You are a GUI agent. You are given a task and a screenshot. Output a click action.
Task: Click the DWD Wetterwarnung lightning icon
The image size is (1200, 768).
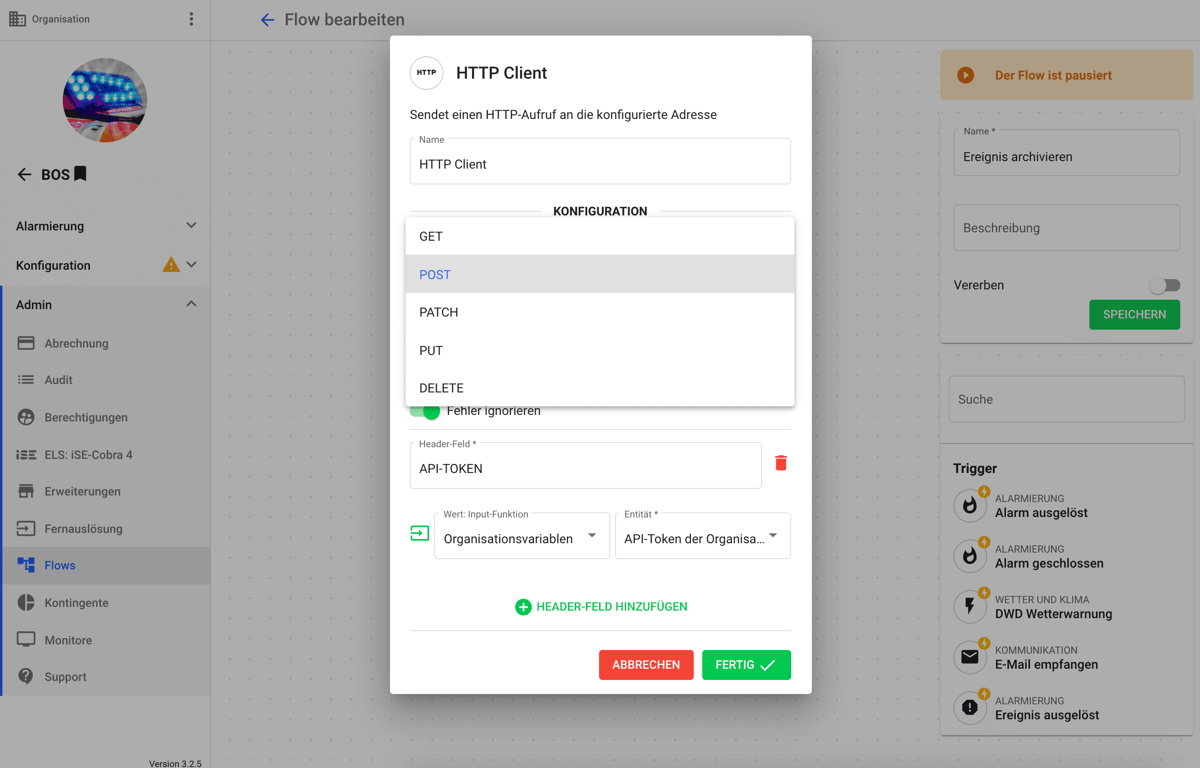coord(970,607)
